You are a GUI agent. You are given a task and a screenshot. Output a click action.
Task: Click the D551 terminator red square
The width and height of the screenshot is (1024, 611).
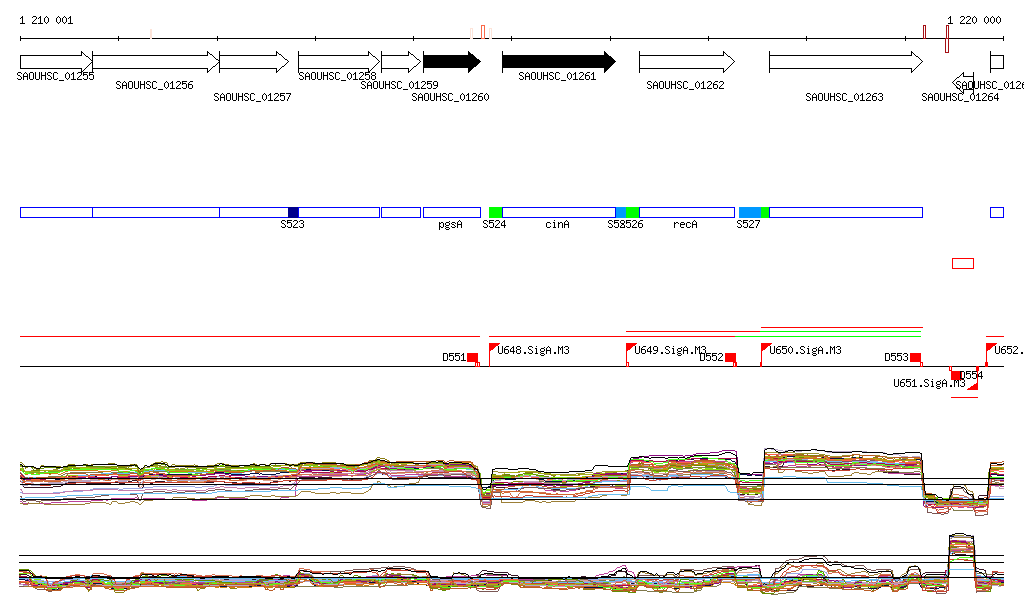click(x=473, y=358)
